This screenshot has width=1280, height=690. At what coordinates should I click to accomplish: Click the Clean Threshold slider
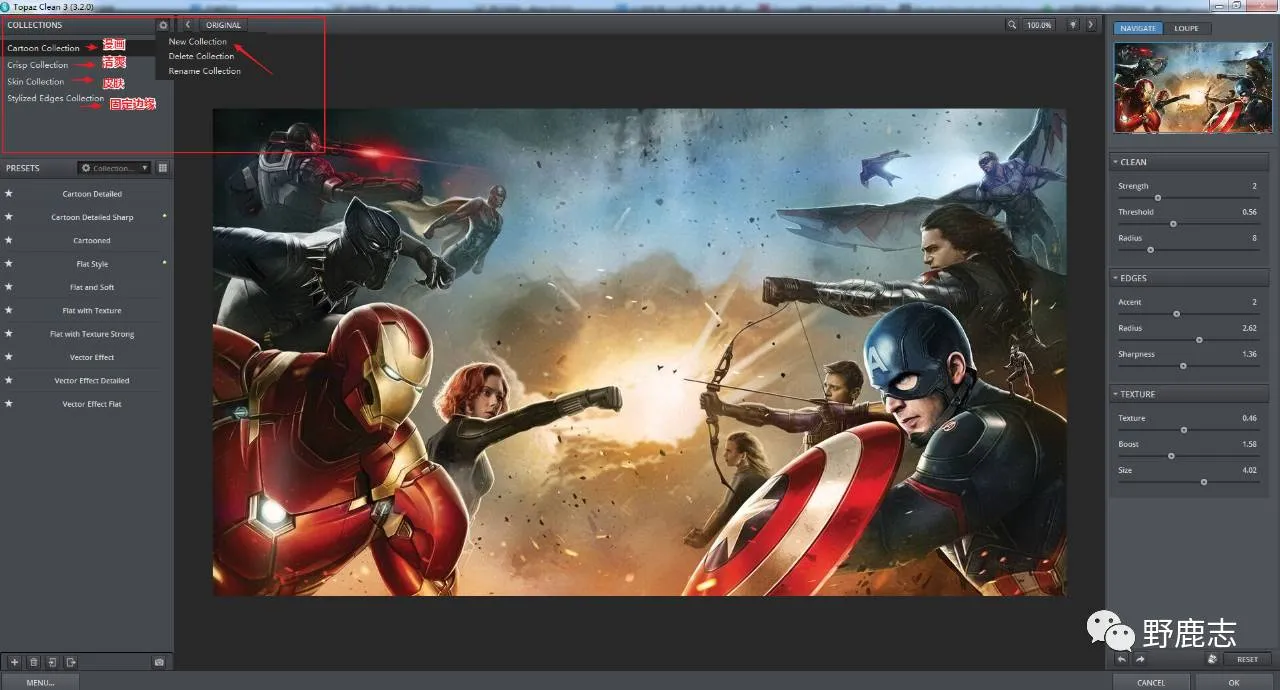(x=1187, y=224)
